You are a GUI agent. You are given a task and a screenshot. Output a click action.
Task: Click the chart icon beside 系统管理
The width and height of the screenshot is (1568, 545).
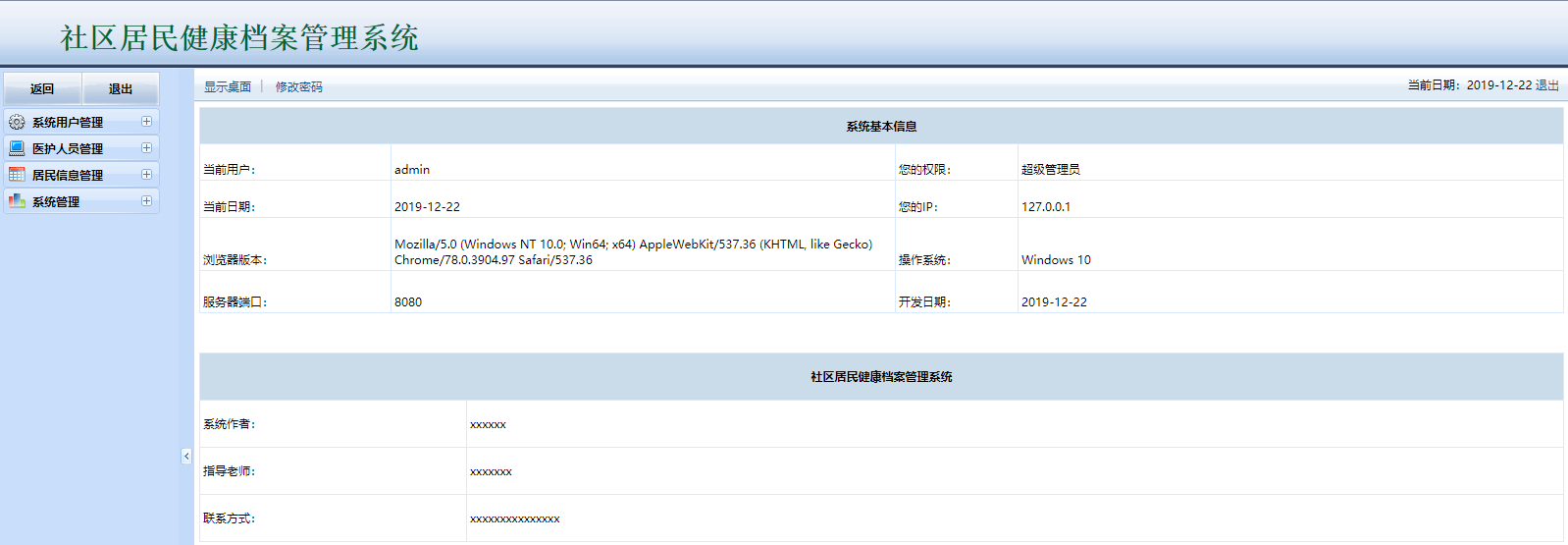tap(17, 201)
